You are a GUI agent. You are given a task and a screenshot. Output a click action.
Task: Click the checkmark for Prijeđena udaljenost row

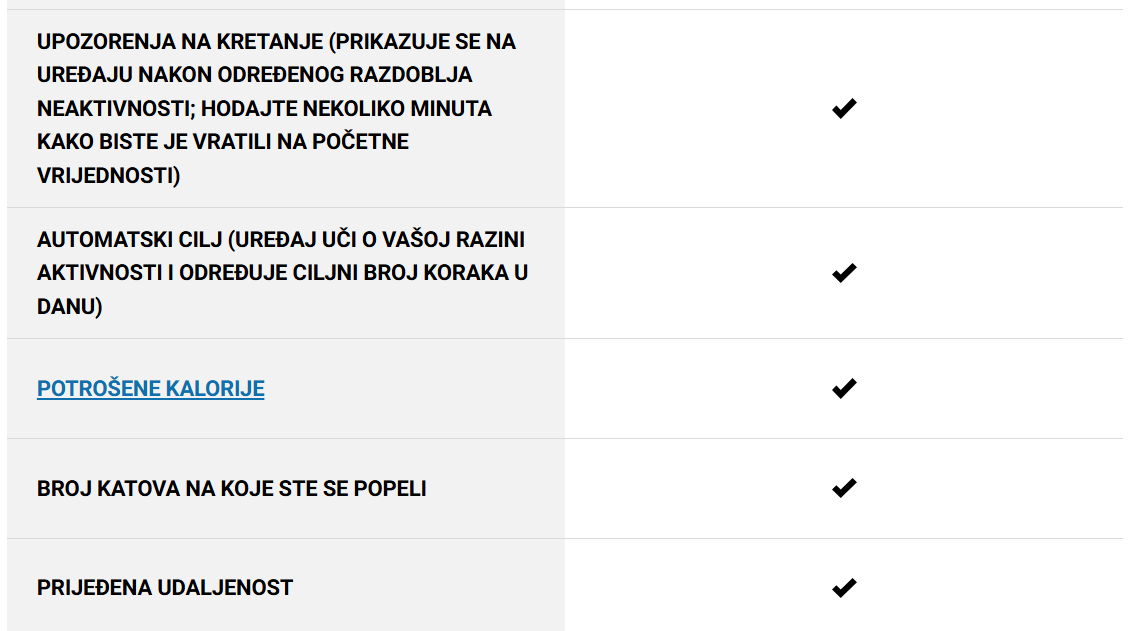point(844,588)
